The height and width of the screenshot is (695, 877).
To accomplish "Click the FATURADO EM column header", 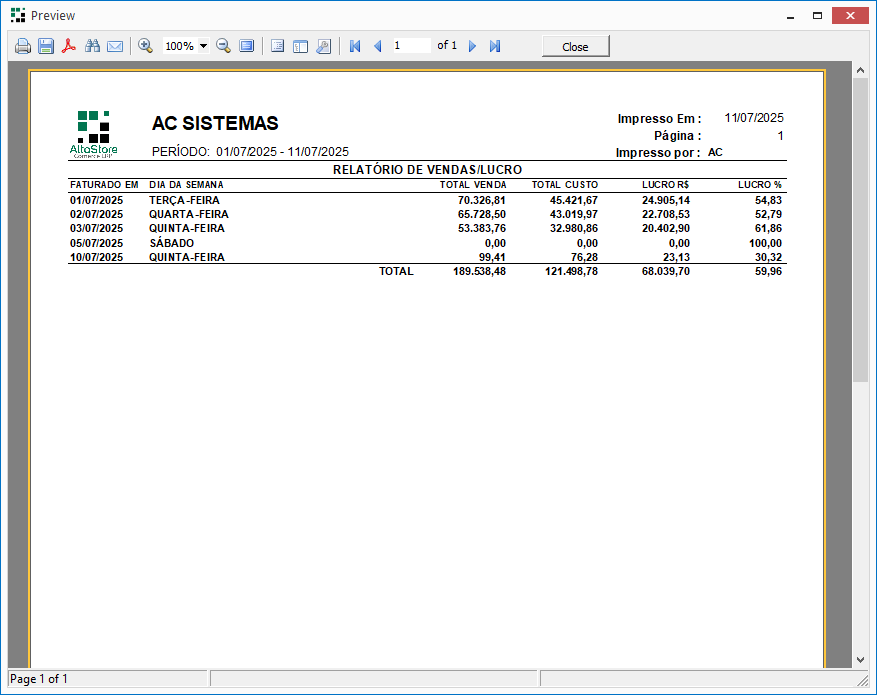I will coord(104,185).
